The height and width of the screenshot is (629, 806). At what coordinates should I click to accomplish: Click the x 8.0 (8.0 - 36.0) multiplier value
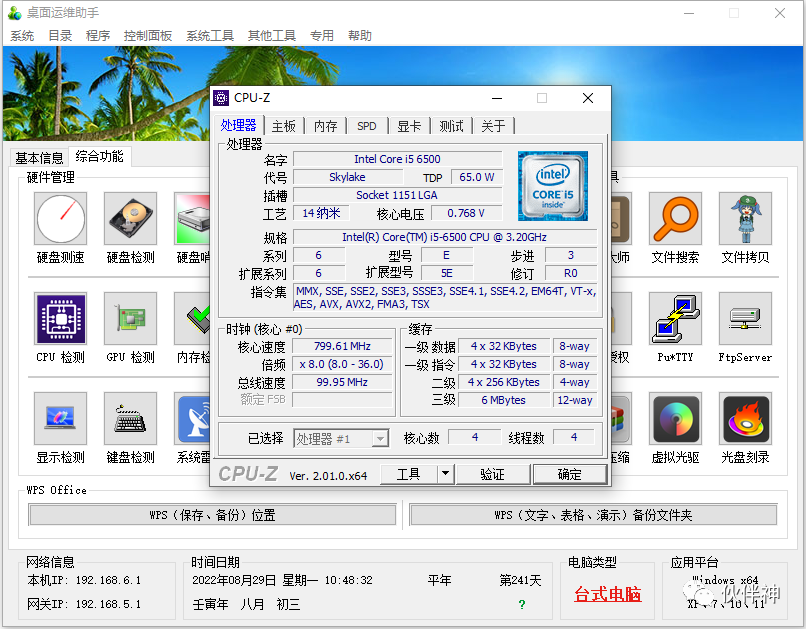coord(342,364)
